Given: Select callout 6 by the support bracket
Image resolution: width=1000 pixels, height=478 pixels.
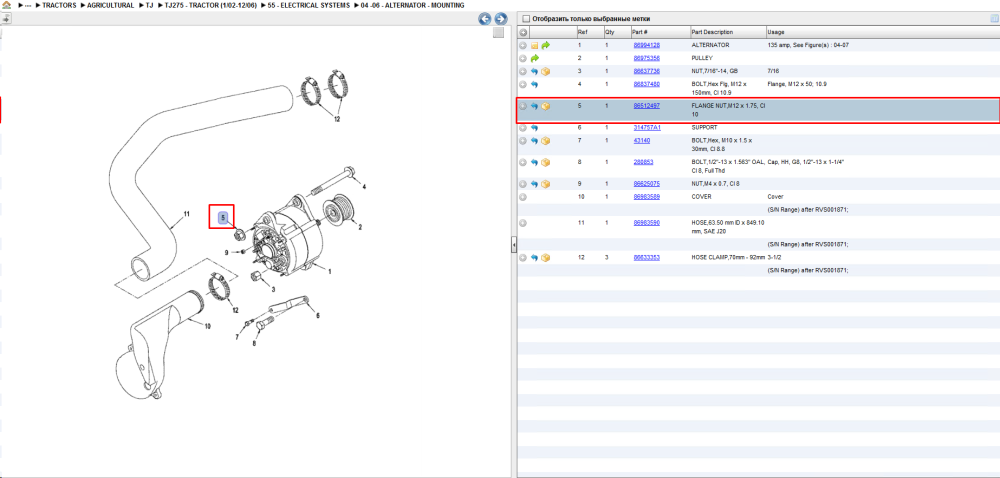Looking at the screenshot, I should click(318, 315).
